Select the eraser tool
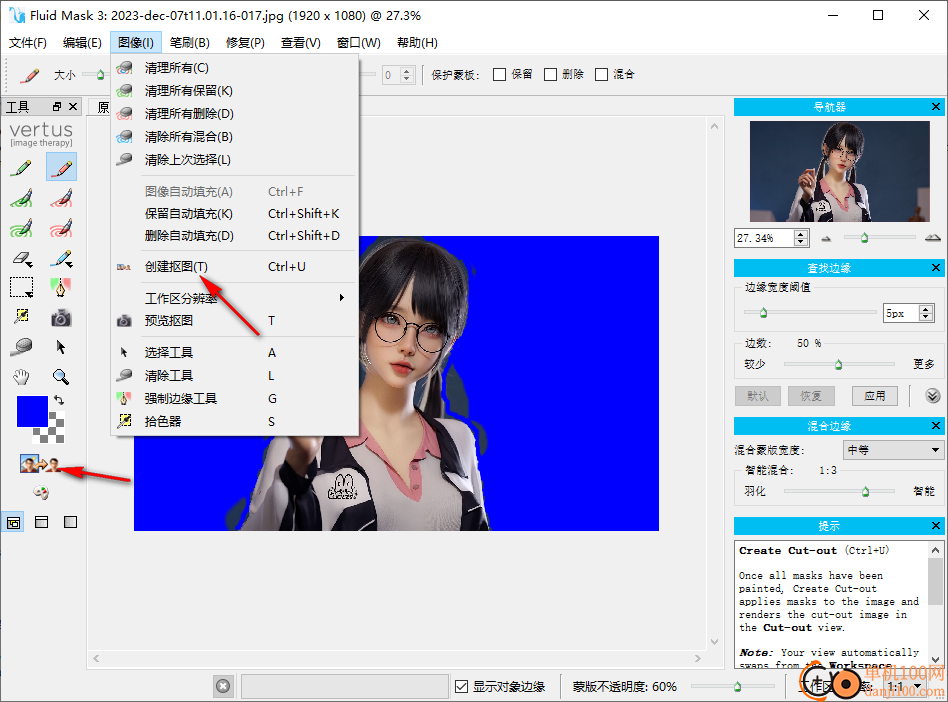The height and width of the screenshot is (702, 948). 22,259
